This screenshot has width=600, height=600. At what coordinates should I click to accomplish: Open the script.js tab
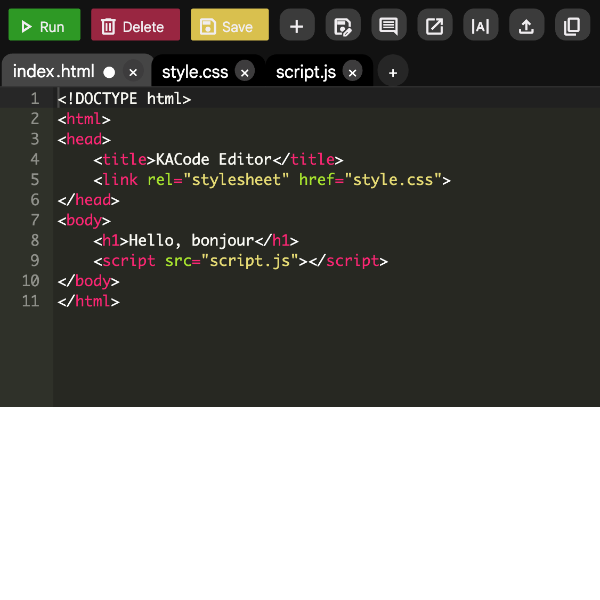tap(305, 72)
